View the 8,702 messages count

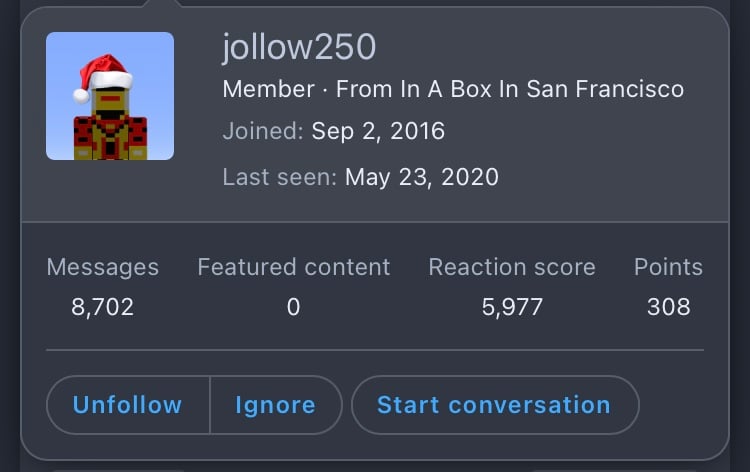tap(102, 307)
